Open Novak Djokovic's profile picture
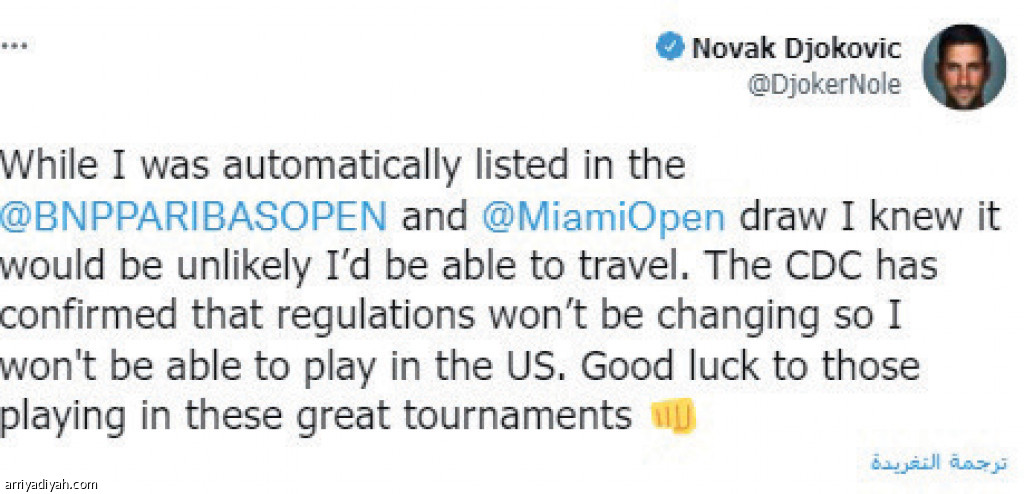Screen dimensions: 1024x494 (964, 68)
